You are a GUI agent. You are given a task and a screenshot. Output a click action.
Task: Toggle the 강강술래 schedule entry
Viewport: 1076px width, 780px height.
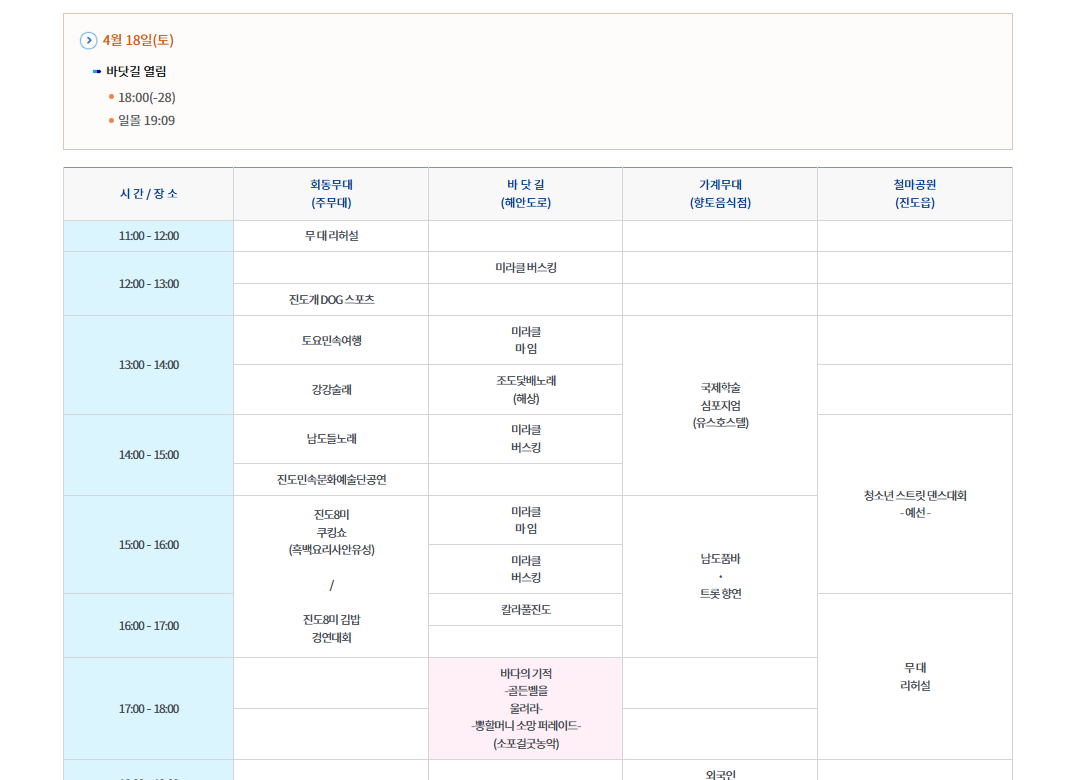click(330, 389)
